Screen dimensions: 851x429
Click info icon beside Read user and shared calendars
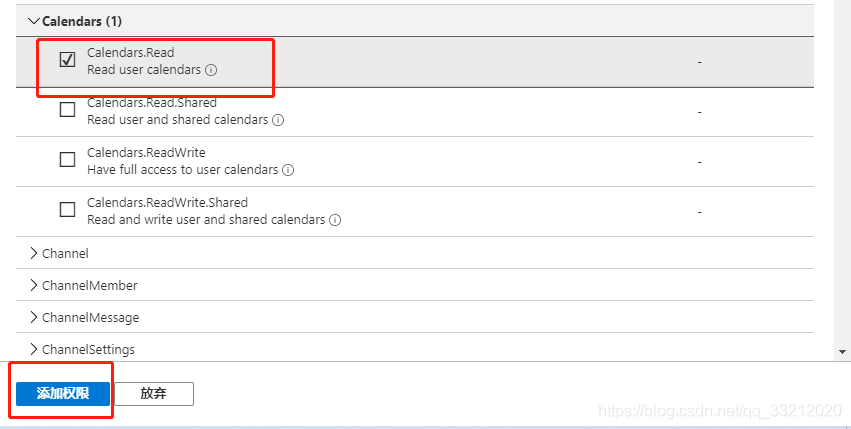278,120
